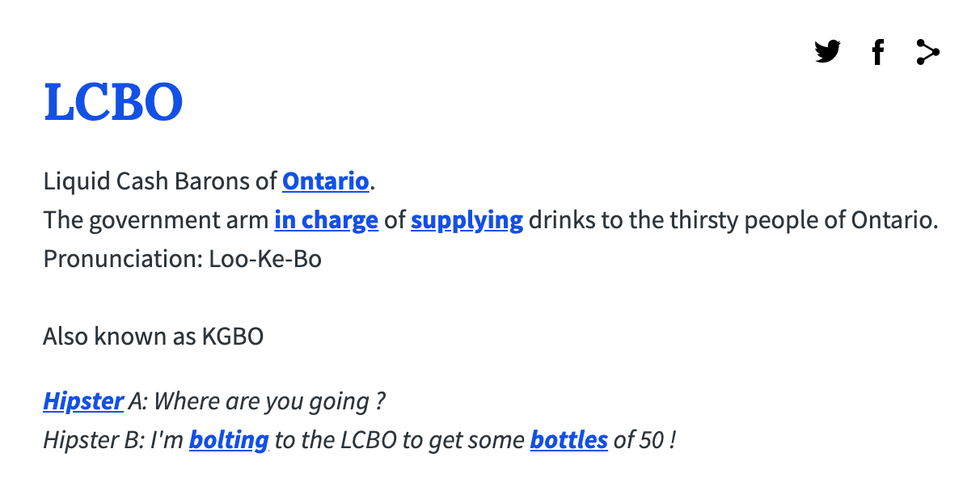Click the "supplying" hyperlink
This screenshot has width=980, height=484.
[x=467, y=219]
